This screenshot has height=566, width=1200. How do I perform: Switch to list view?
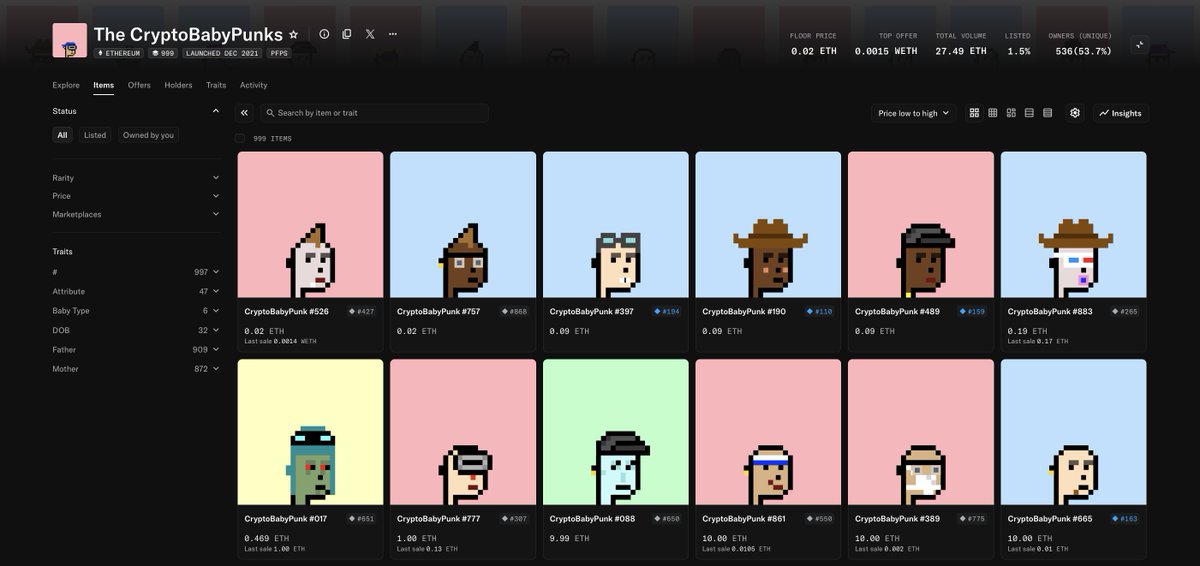click(x=1029, y=113)
